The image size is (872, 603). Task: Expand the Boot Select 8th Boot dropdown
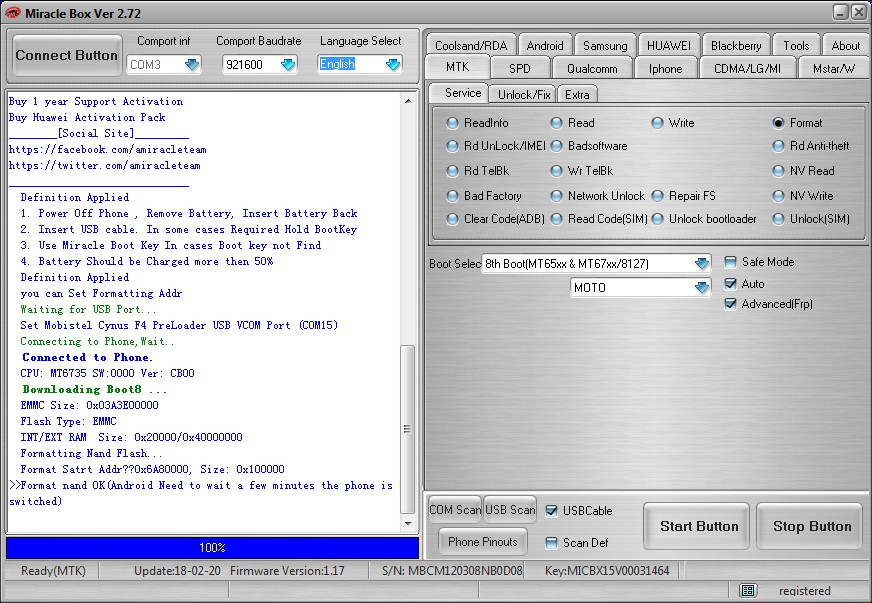tap(702, 263)
